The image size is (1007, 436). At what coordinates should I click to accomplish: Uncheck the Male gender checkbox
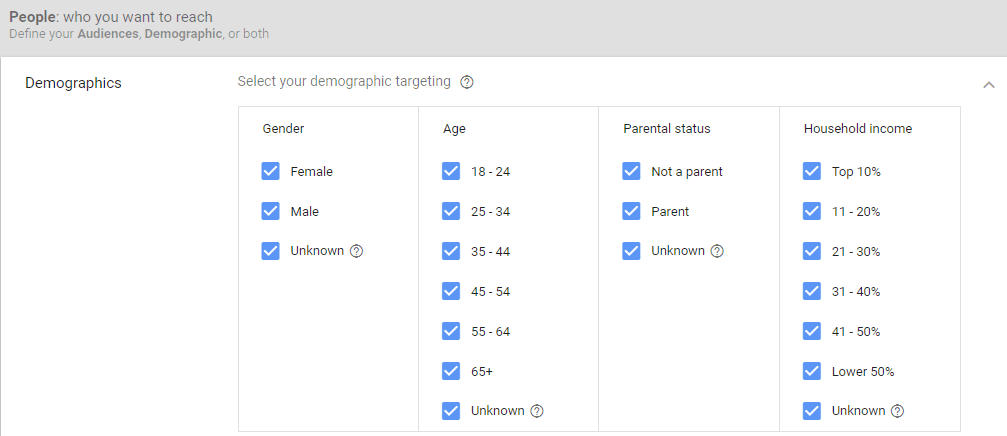point(270,211)
